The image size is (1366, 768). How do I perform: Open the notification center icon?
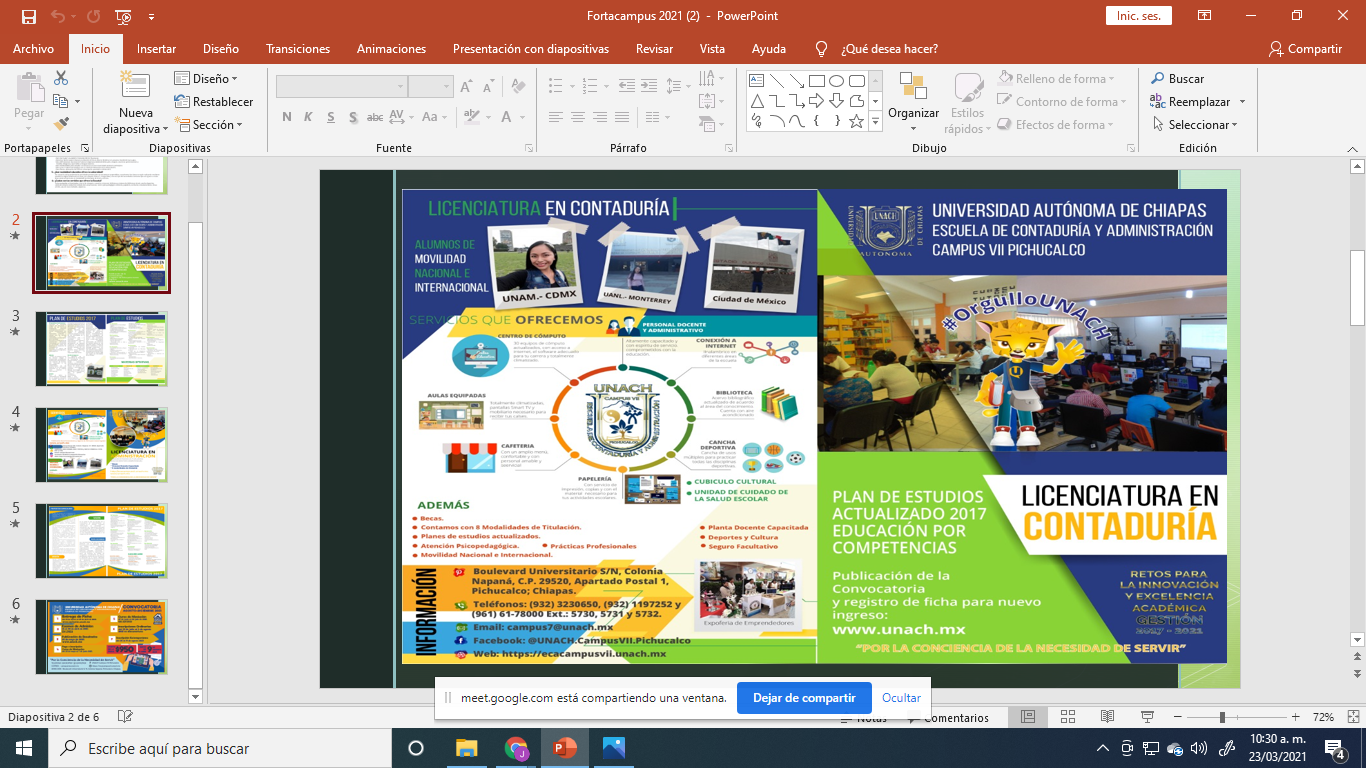(x=1335, y=748)
